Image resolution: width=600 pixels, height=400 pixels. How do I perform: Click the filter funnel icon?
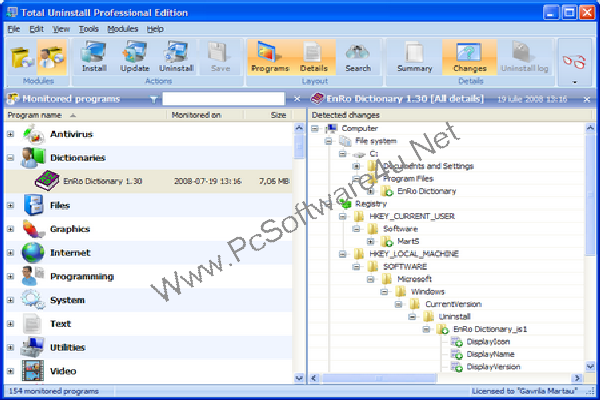pyautogui.click(x=153, y=100)
